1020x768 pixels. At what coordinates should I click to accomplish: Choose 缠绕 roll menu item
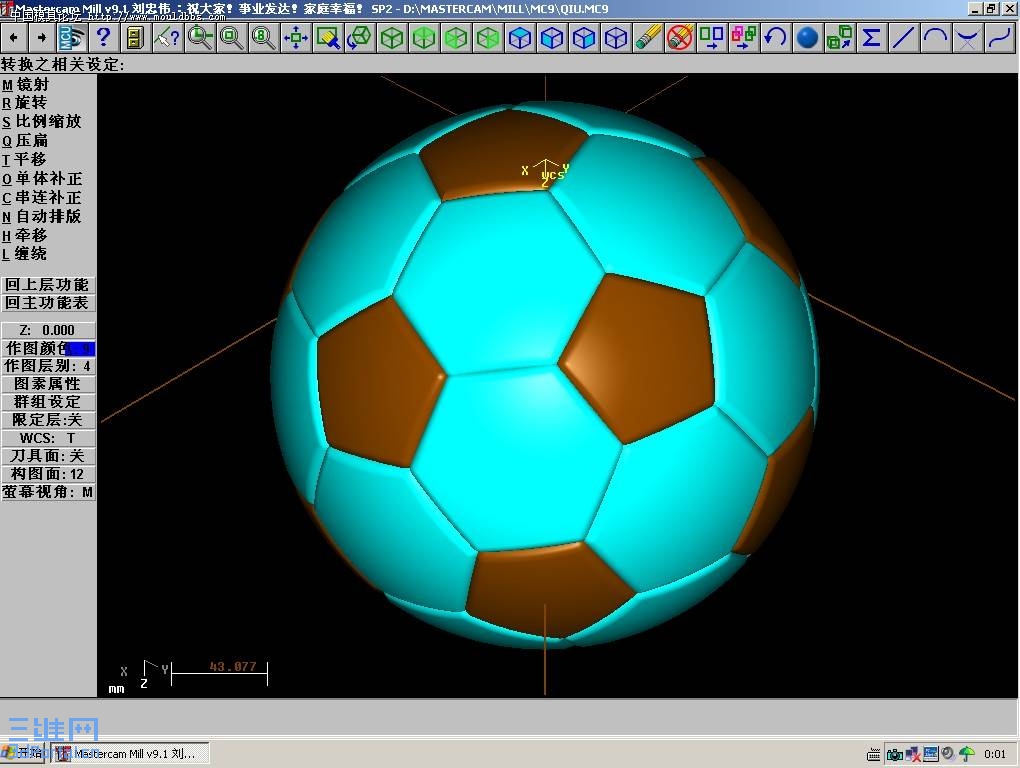(25, 254)
